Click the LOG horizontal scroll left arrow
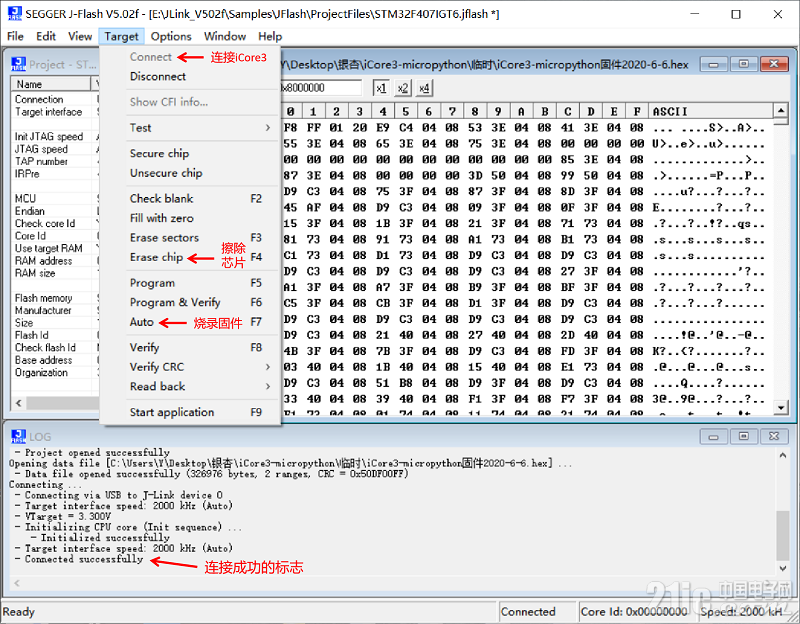800x624 pixels. (x=17, y=583)
